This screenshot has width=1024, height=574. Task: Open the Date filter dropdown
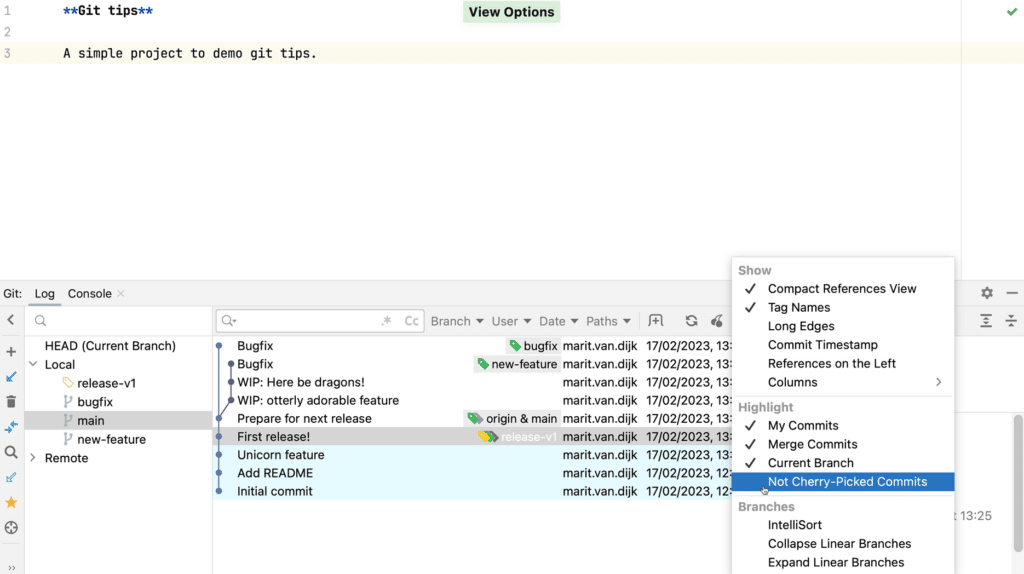(x=558, y=321)
